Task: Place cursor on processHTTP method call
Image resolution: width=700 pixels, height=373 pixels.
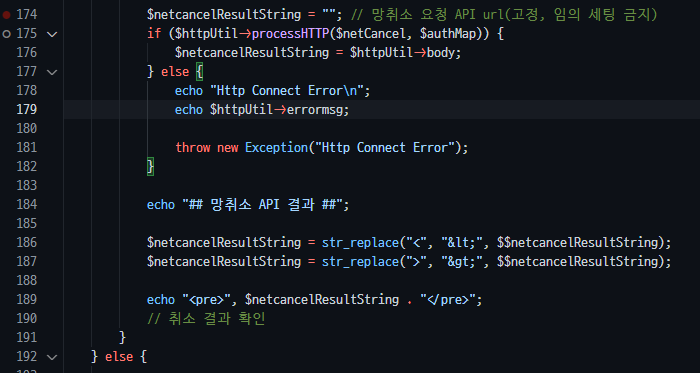Action: 291,34
